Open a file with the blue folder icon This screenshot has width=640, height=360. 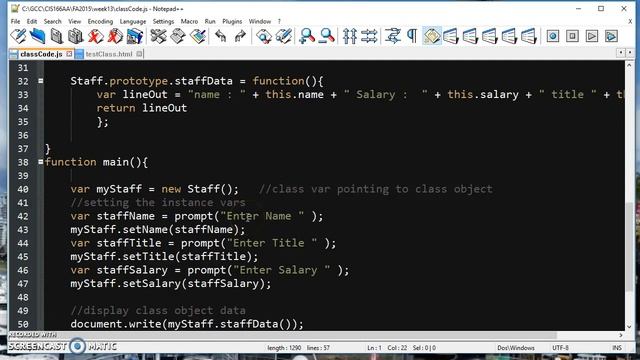(x=38, y=36)
